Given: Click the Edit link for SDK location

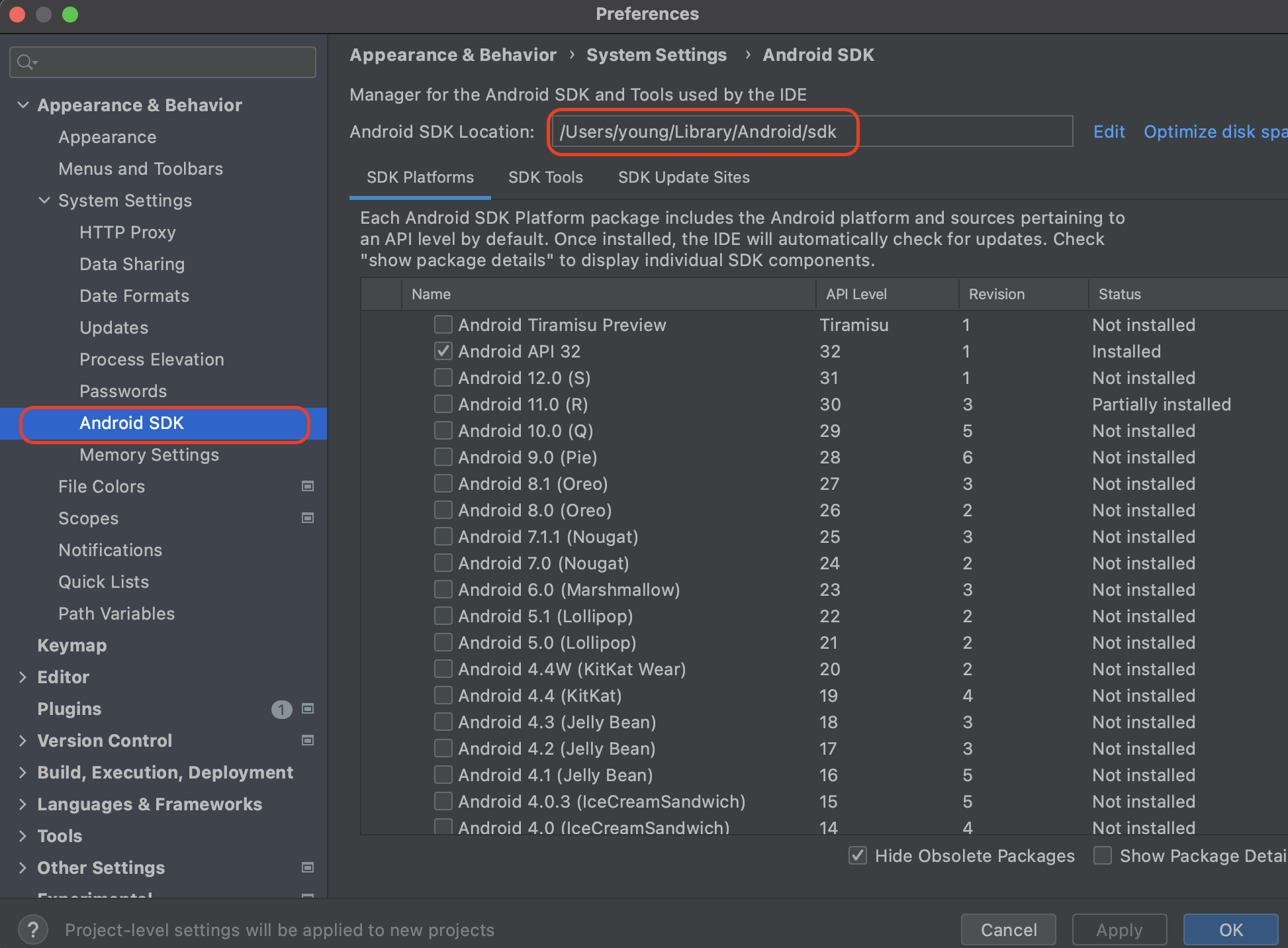Looking at the screenshot, I should point(1109,132).
